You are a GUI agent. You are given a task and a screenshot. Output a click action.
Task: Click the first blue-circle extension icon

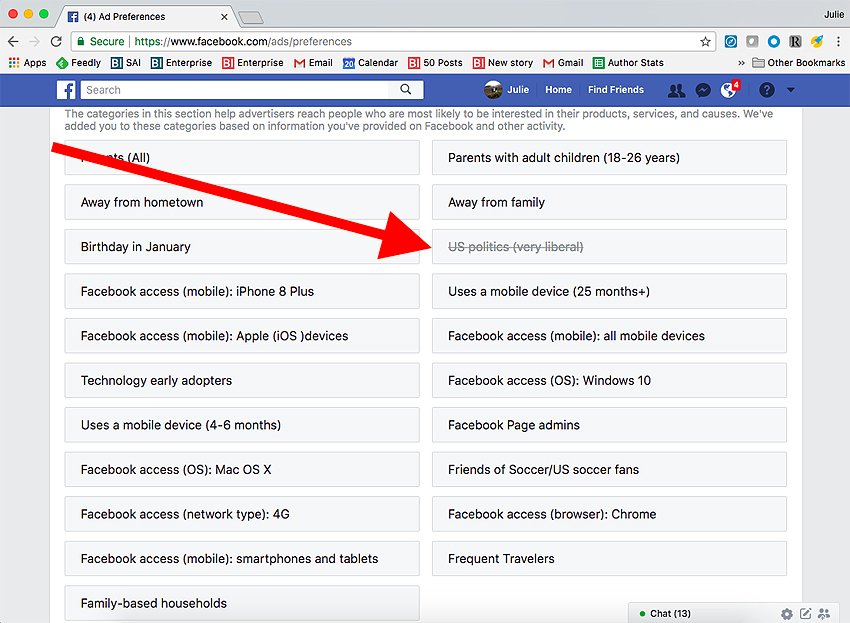coord(731,42)
